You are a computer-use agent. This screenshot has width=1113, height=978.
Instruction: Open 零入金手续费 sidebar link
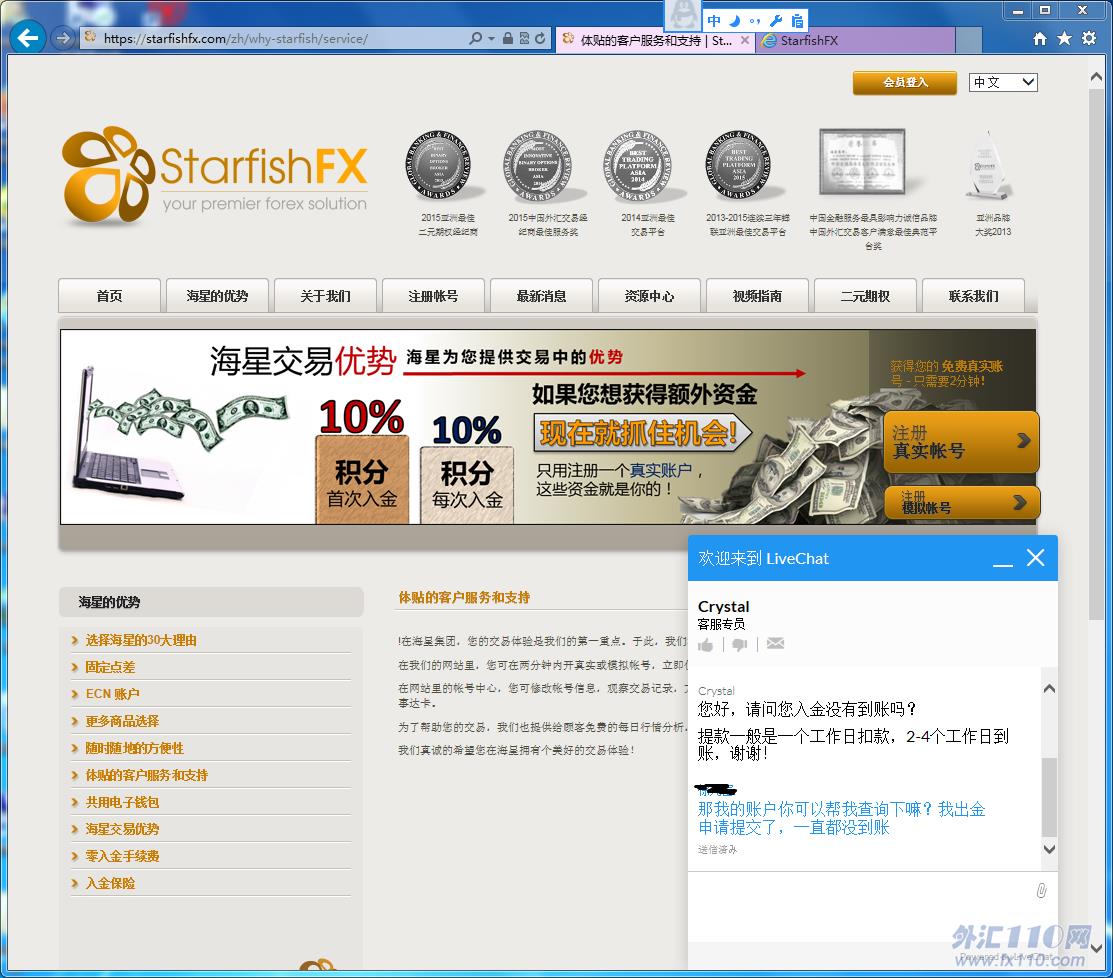(122, 856)
